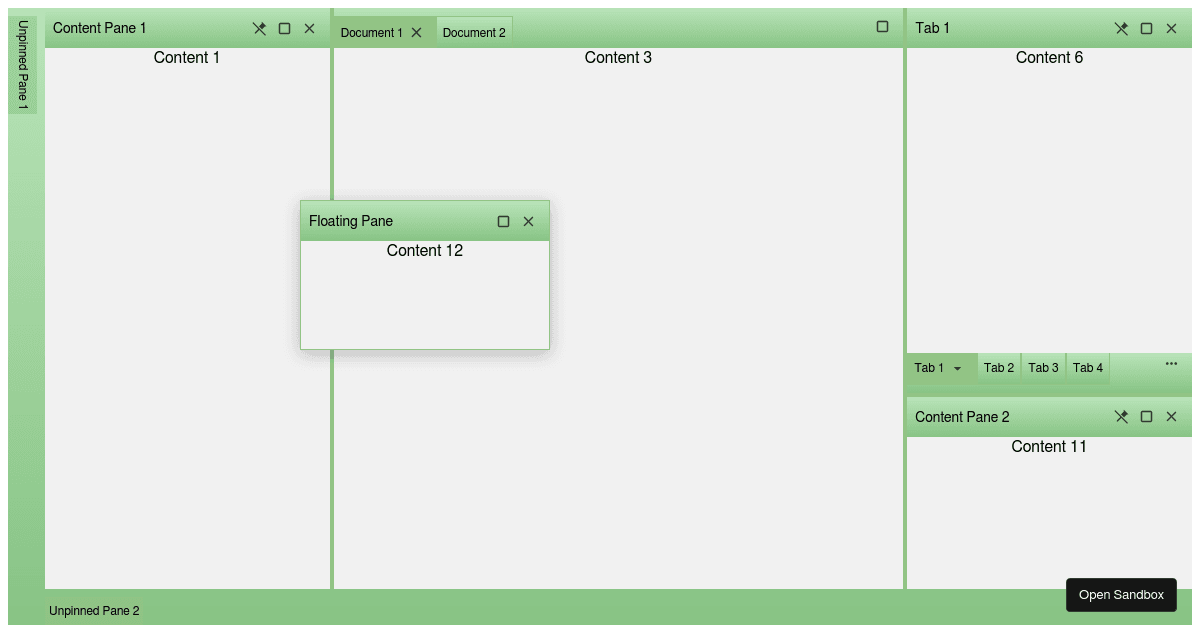Viewport: 1200px width, 630px height.
Task: Click the Open Sandbox button
Action: click(x=1121, y=595)
